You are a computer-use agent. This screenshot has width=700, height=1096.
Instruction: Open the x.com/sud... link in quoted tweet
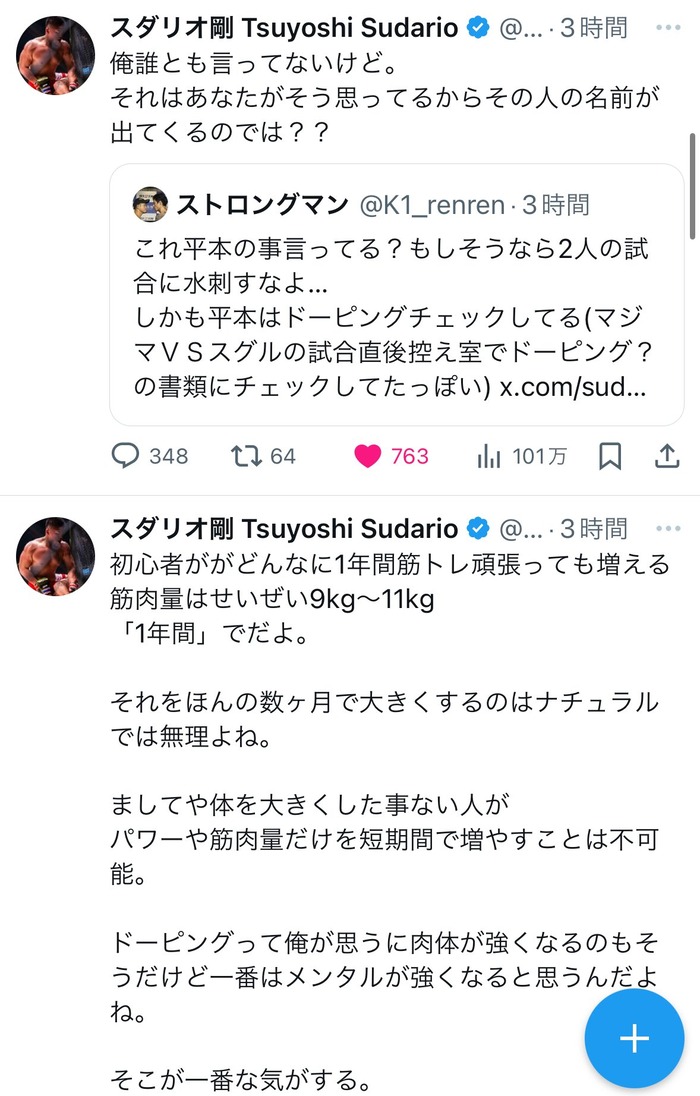point(573,387)
